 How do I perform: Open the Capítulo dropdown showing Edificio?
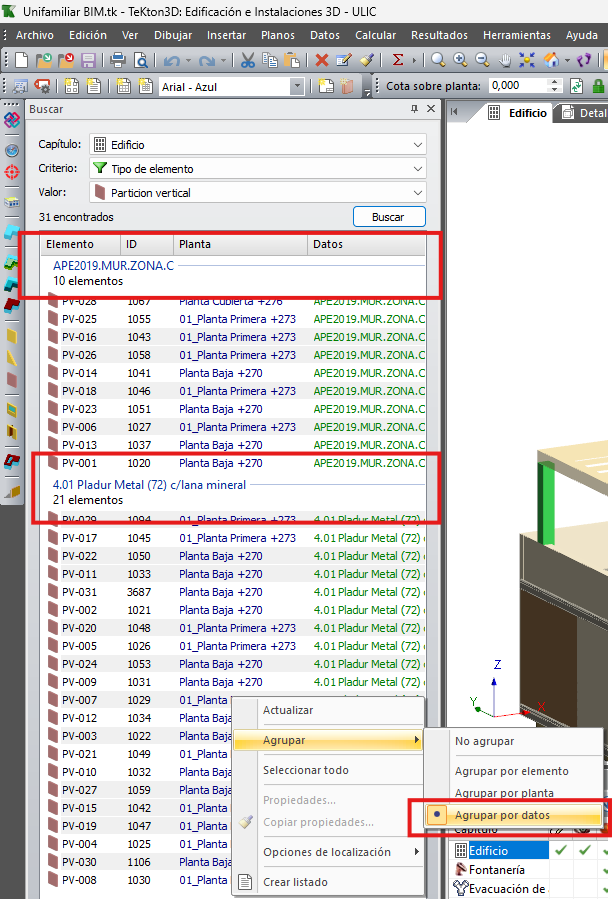click(x=257, y=145)
